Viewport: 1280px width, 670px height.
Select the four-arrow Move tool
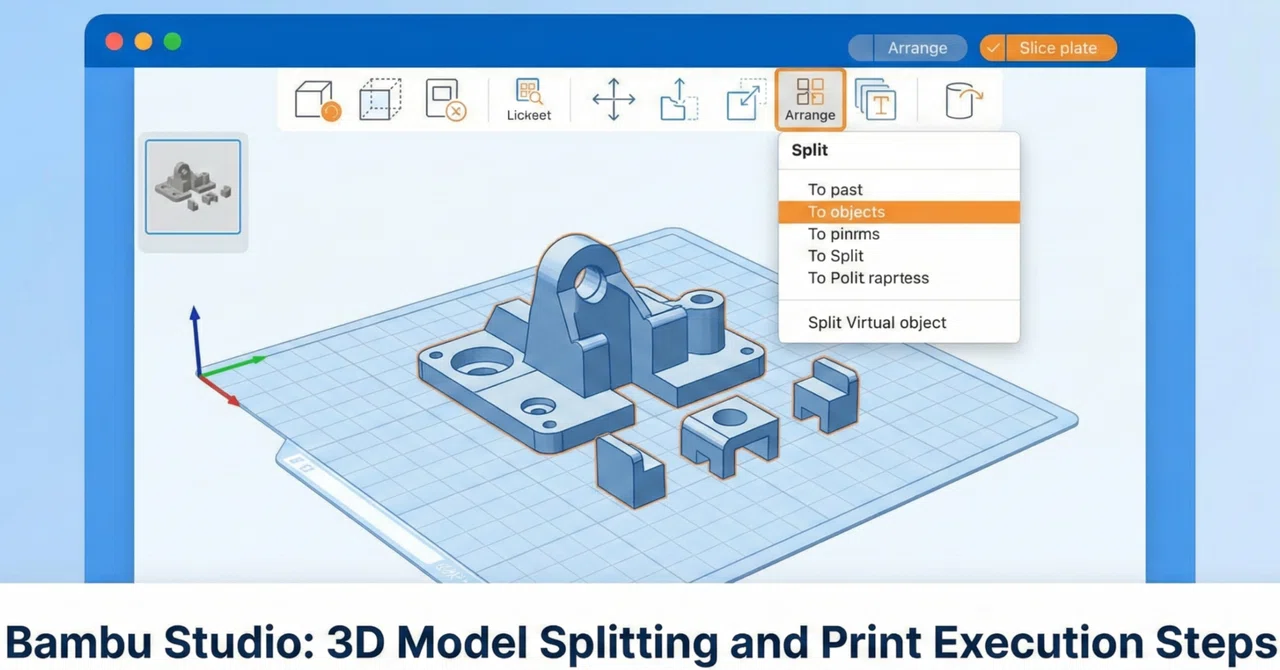613,100
